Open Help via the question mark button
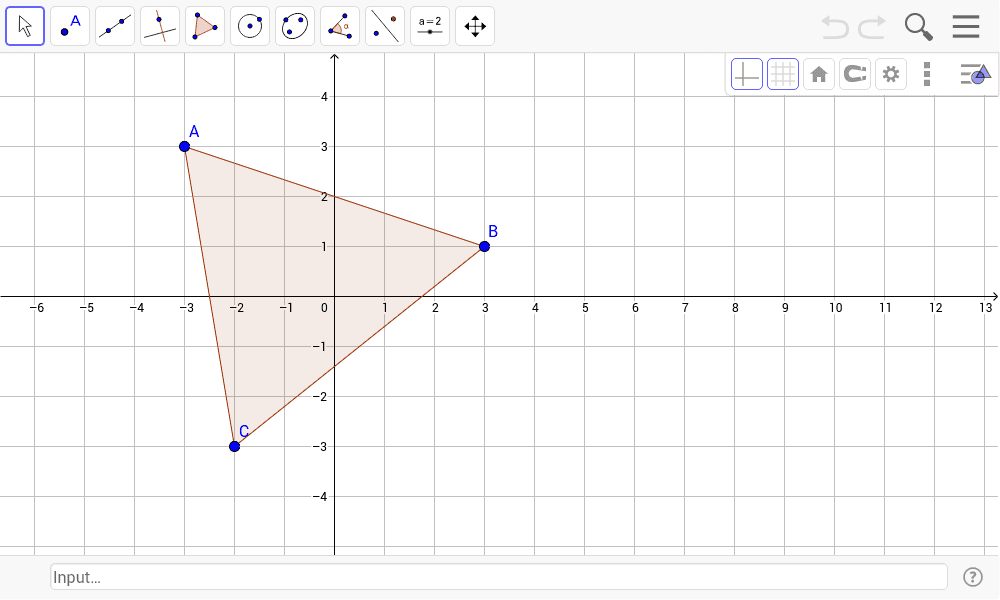This screenshot has width=1000, height=600. click(x=971, y=576)
